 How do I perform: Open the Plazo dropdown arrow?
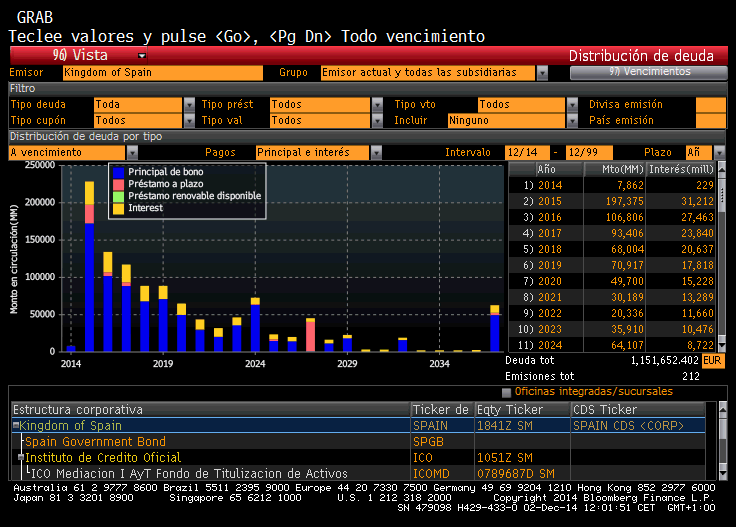[x=719, y=153]
